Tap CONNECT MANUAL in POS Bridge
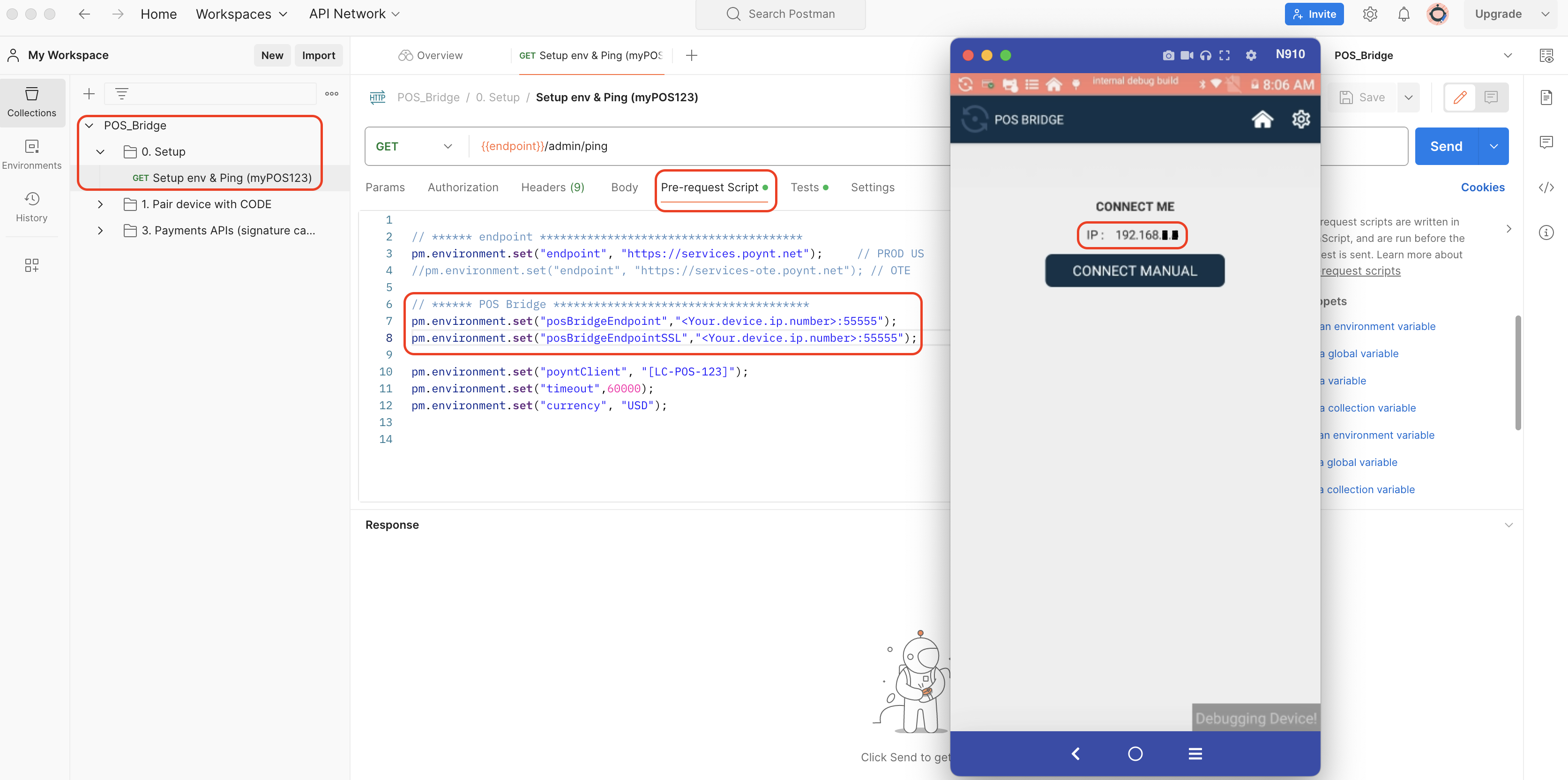Viewport: 1568px width, 780px height. tap(1135, 270)
